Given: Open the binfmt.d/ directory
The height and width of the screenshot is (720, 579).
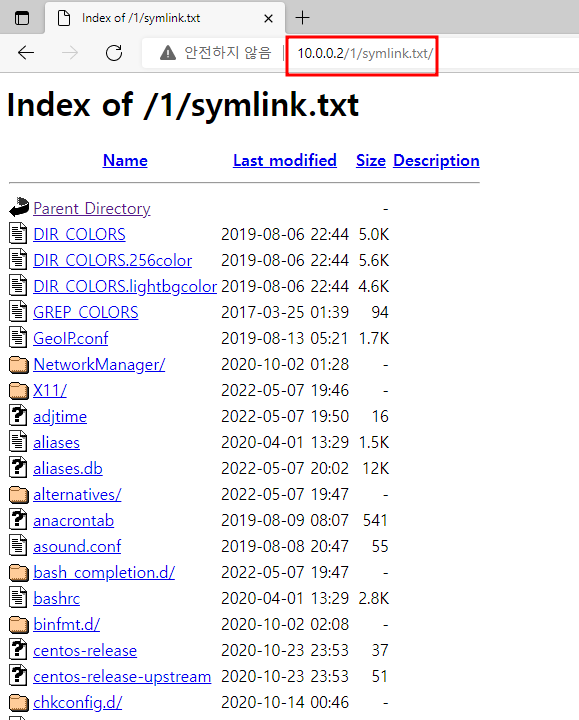Looking at the screenshot, I should (x=67, y=624).
